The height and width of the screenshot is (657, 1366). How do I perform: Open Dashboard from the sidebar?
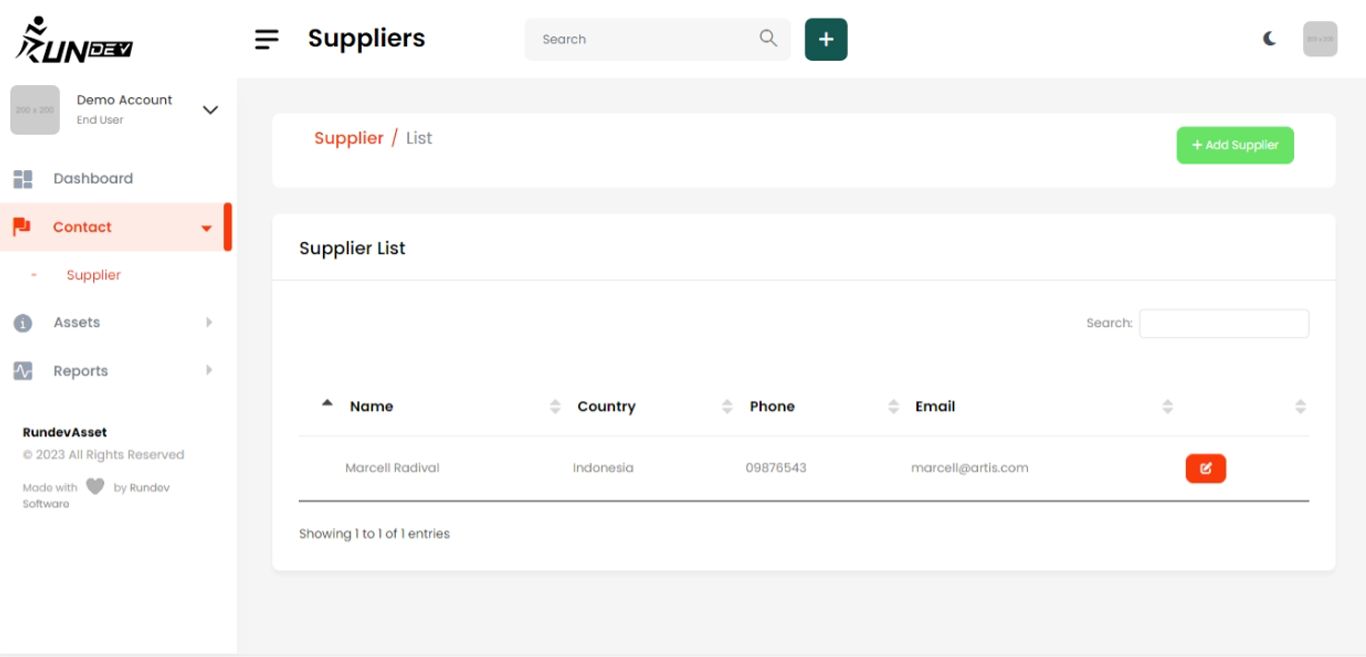[x=92, y=179]
